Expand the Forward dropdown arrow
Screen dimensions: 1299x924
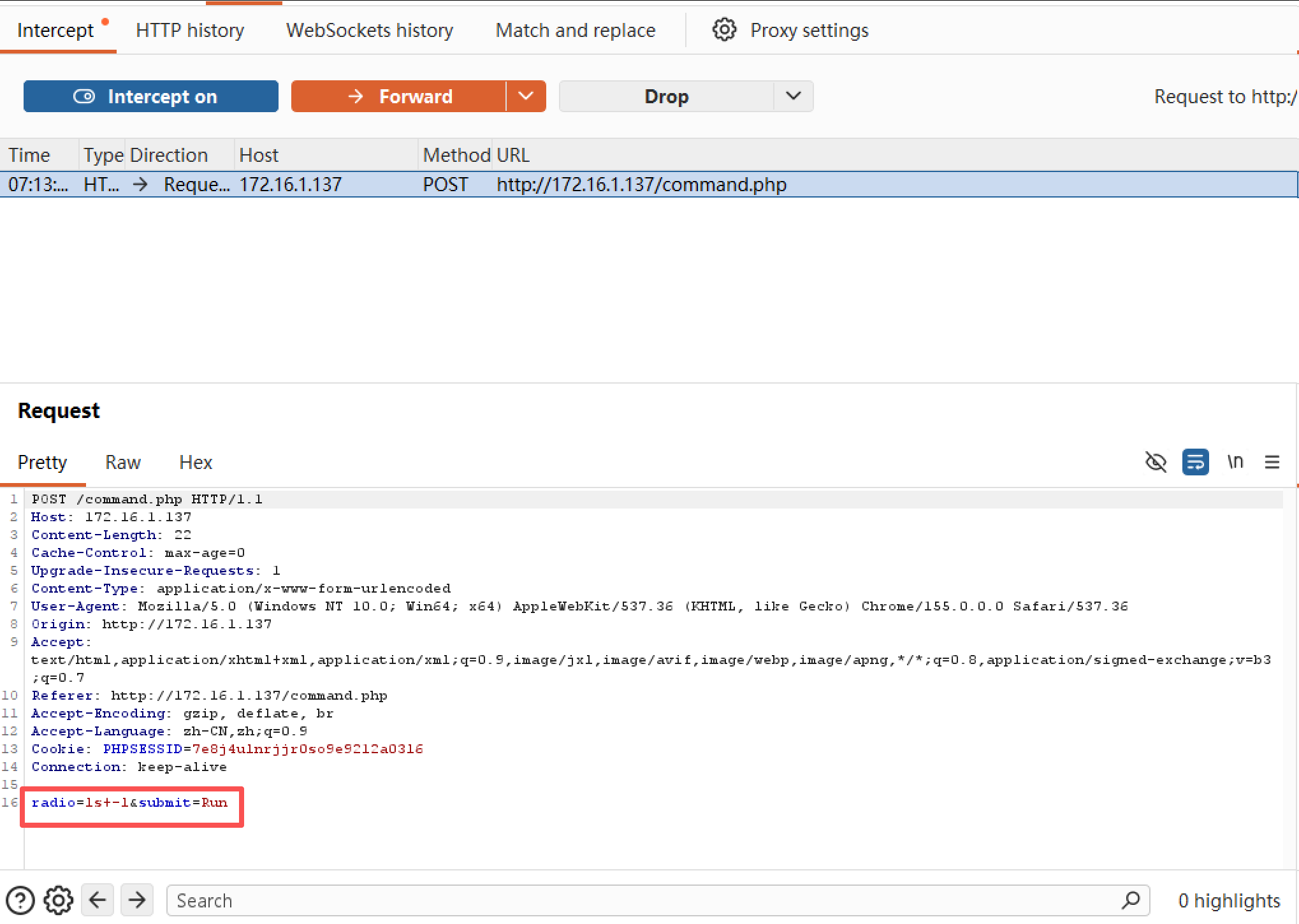click(526, 96)
